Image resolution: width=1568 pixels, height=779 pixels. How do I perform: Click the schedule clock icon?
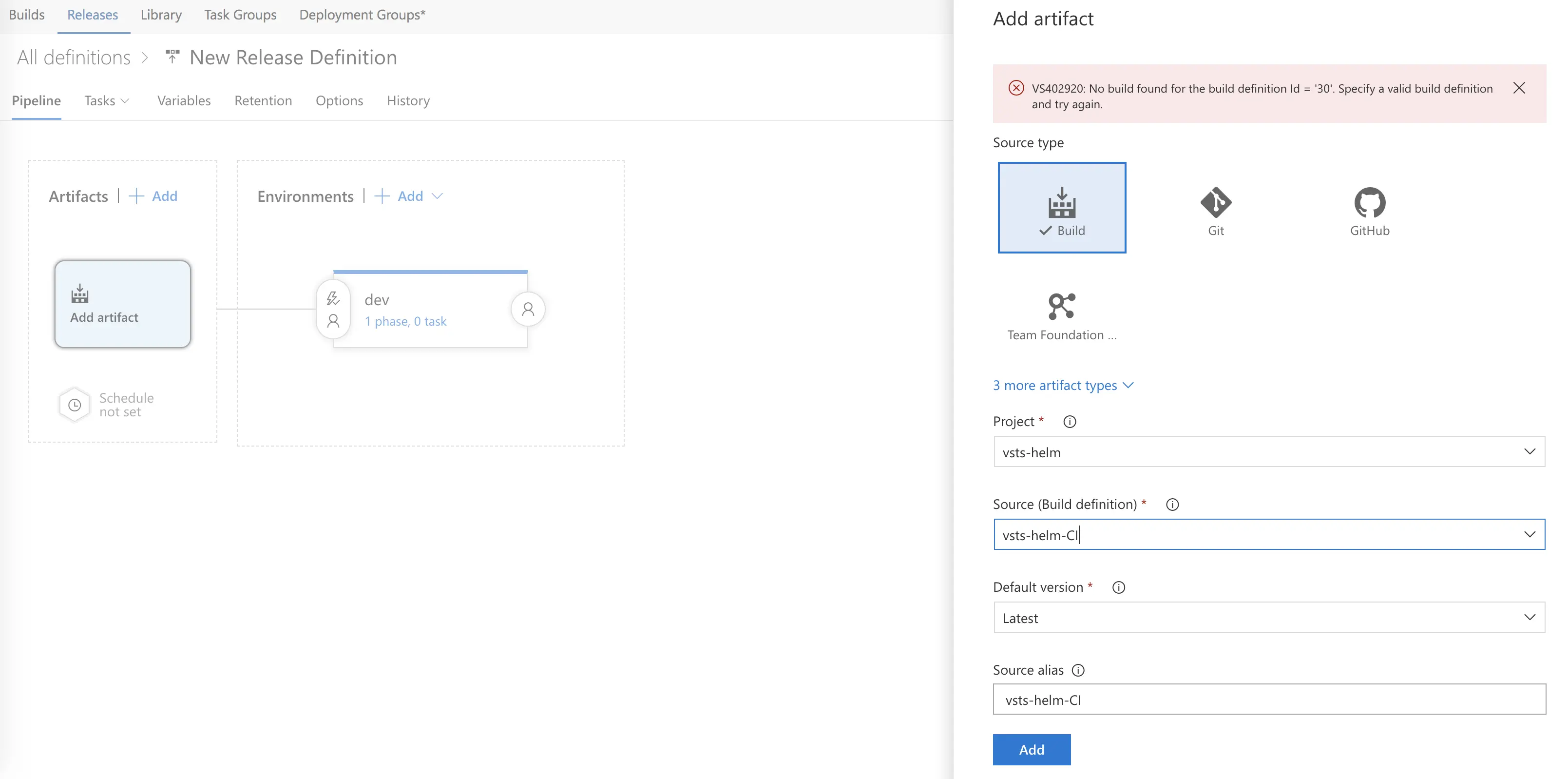74,405
